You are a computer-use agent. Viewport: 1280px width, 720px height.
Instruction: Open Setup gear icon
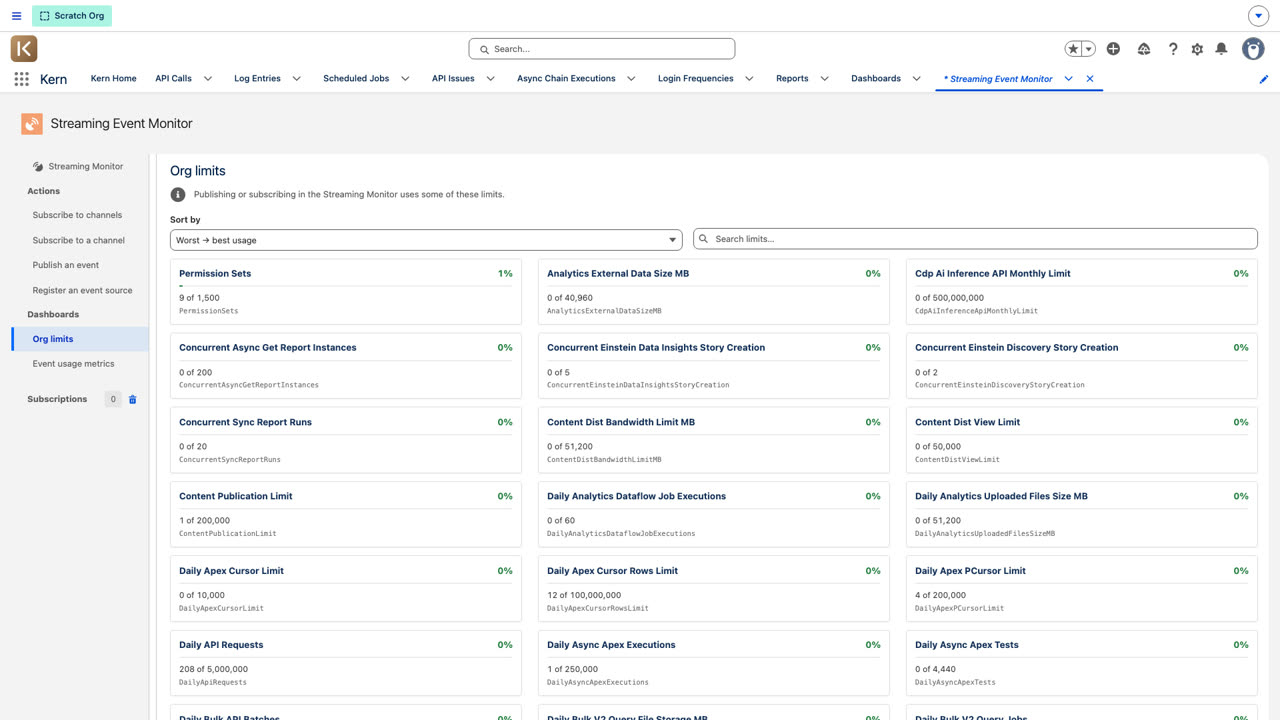(1197, 49)
